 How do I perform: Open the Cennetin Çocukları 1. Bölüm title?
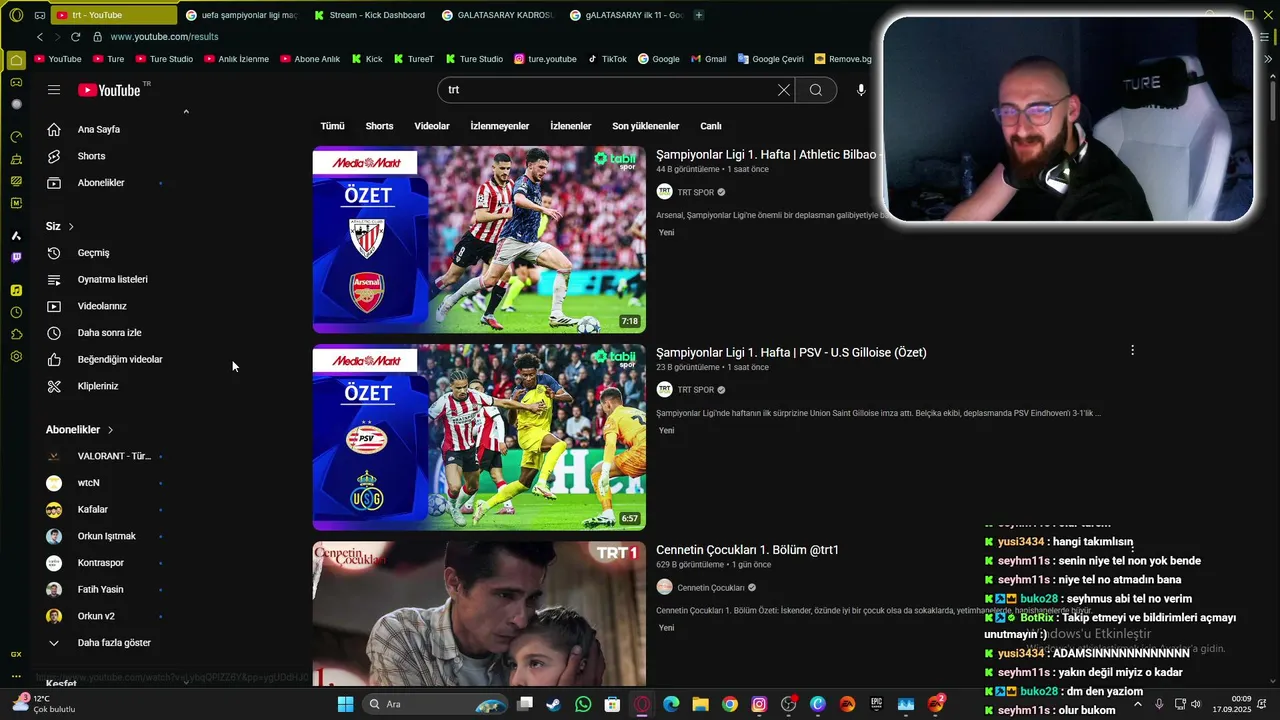(747, 550)
